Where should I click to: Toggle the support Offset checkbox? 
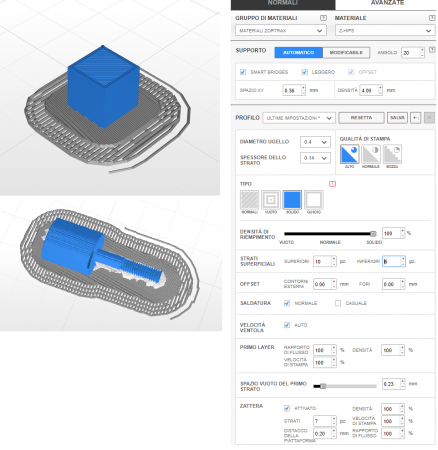pyautogui.click(x=351, y=72)
